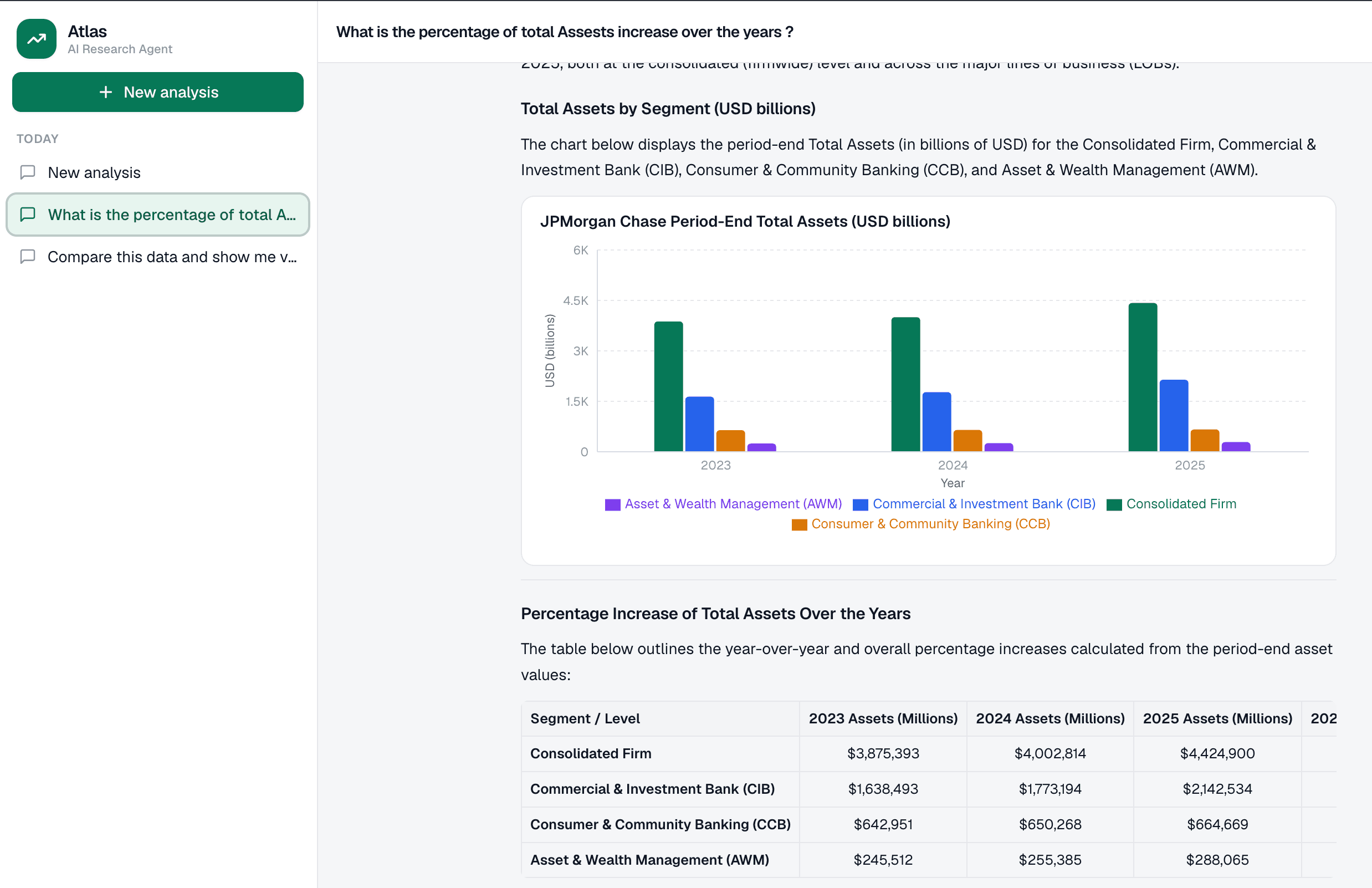Image resolution: width=1372 pixels, height=888 pixels.
Task: Click the 2024 green Consolidated Firm bar
Action: click(x=905, y=385)
